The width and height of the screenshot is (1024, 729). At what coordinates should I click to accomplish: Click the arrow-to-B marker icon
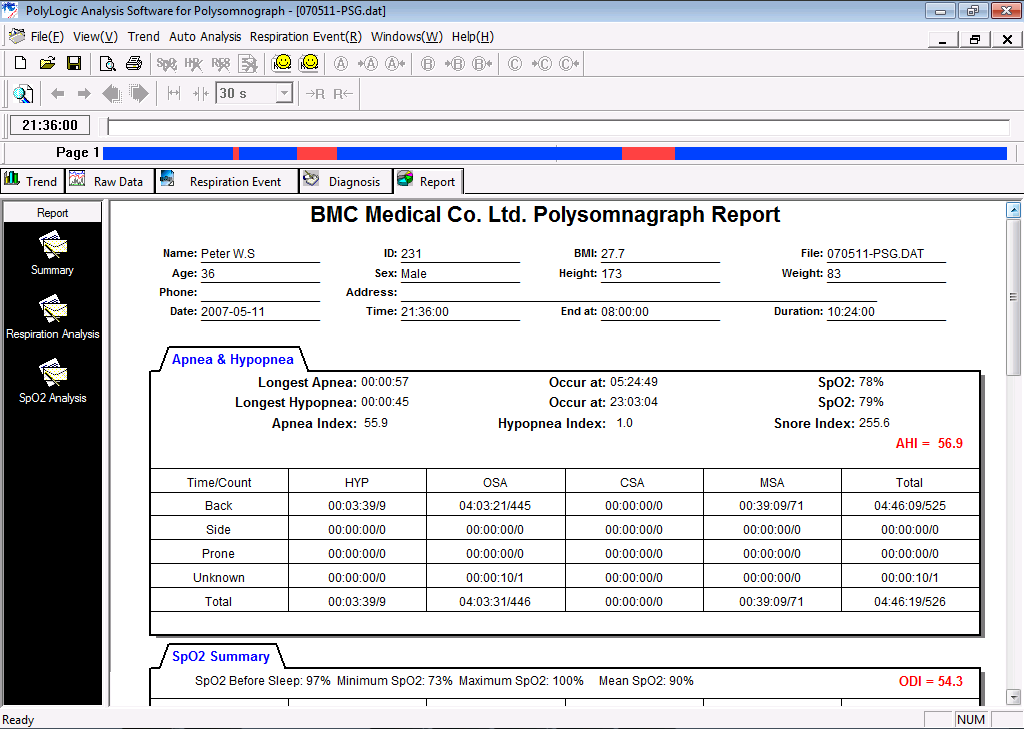[455, 63]
